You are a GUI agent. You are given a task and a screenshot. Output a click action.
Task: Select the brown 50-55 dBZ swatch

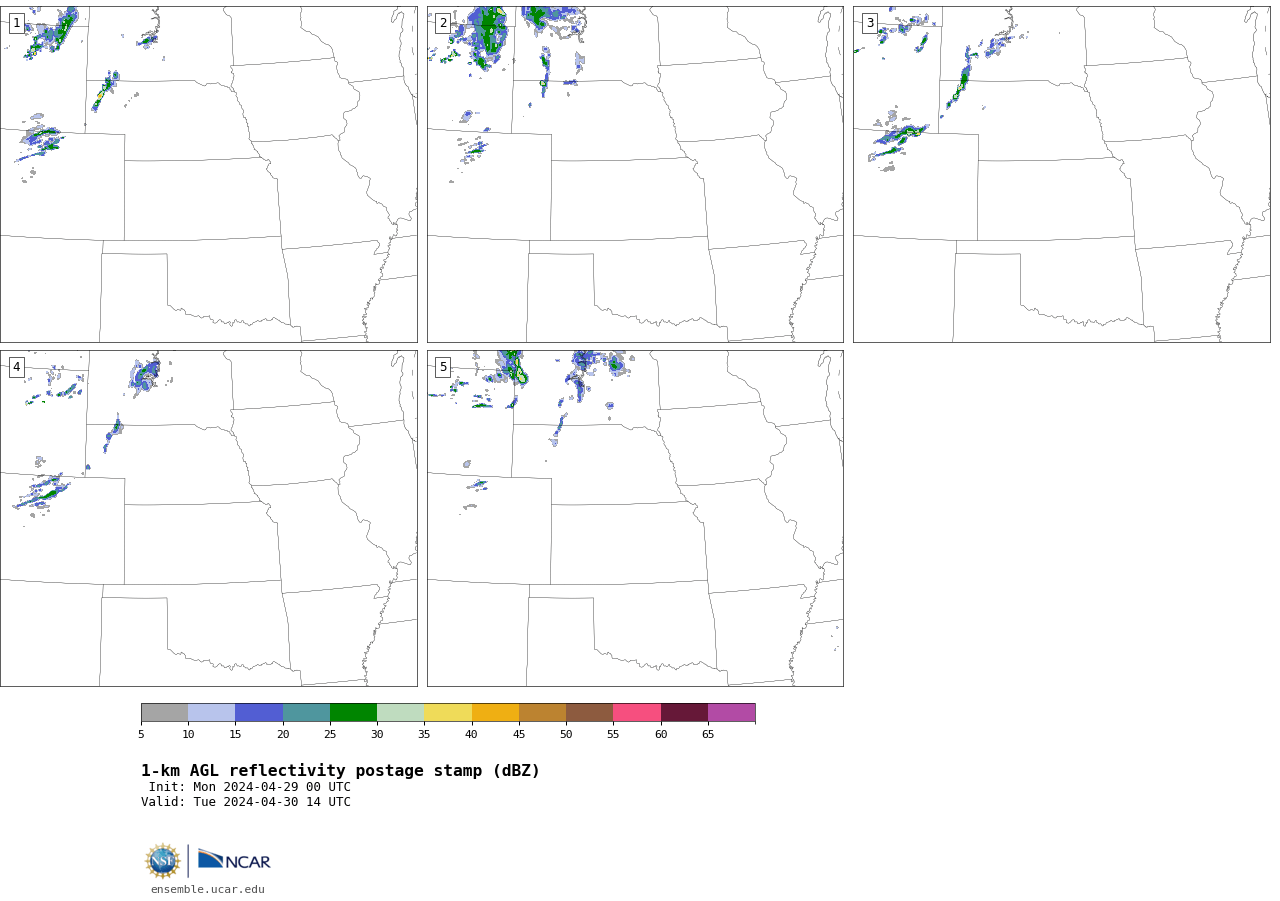point(589,713)
